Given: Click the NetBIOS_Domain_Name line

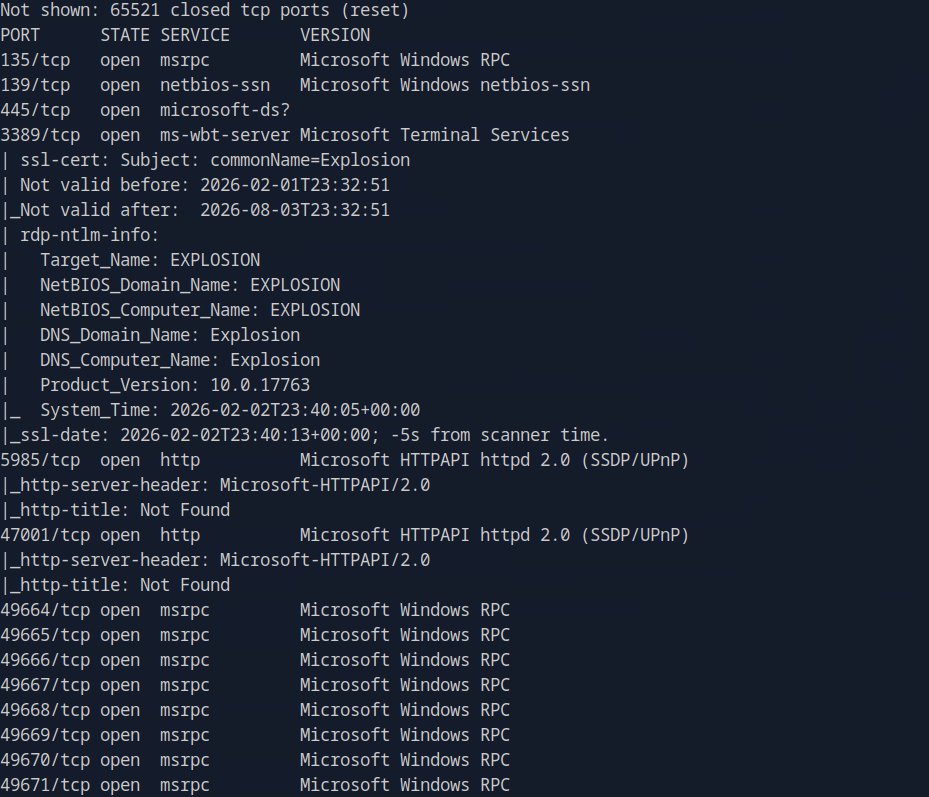Looking at the screenshot, I should coord(190,285).
